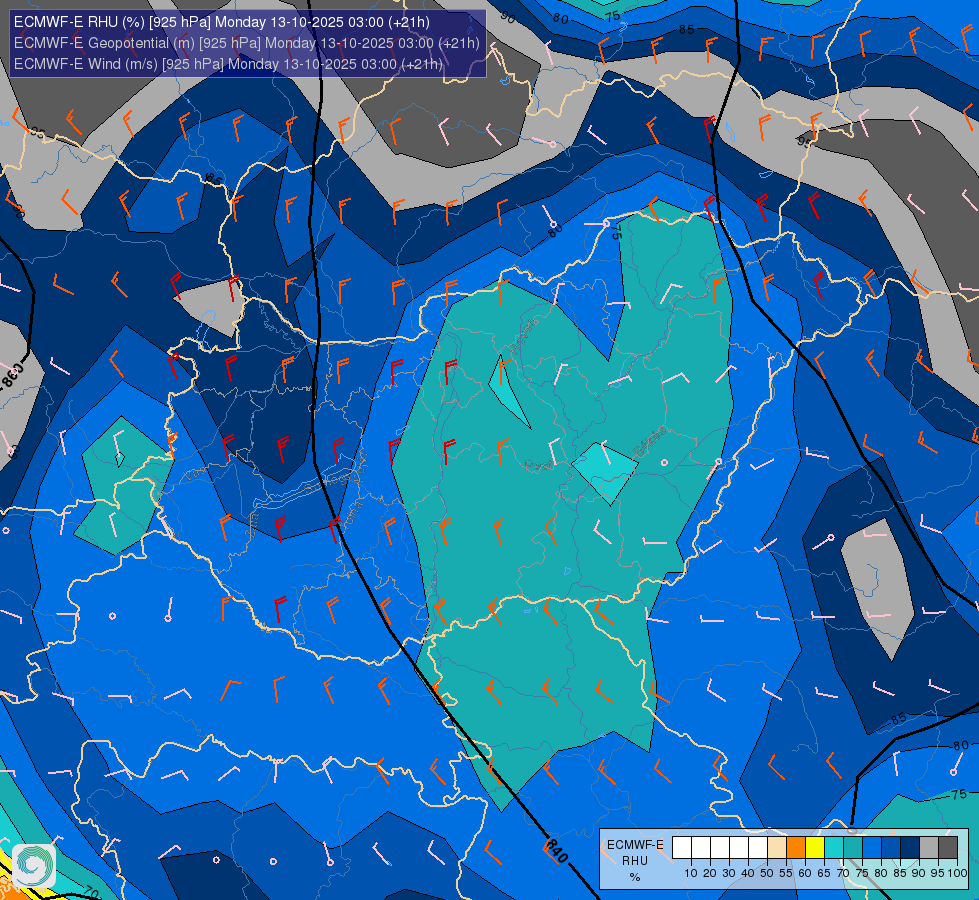979x900 pixels.
Task: Select the light gray 90–95% legend swatch
Action: [929, 848]
